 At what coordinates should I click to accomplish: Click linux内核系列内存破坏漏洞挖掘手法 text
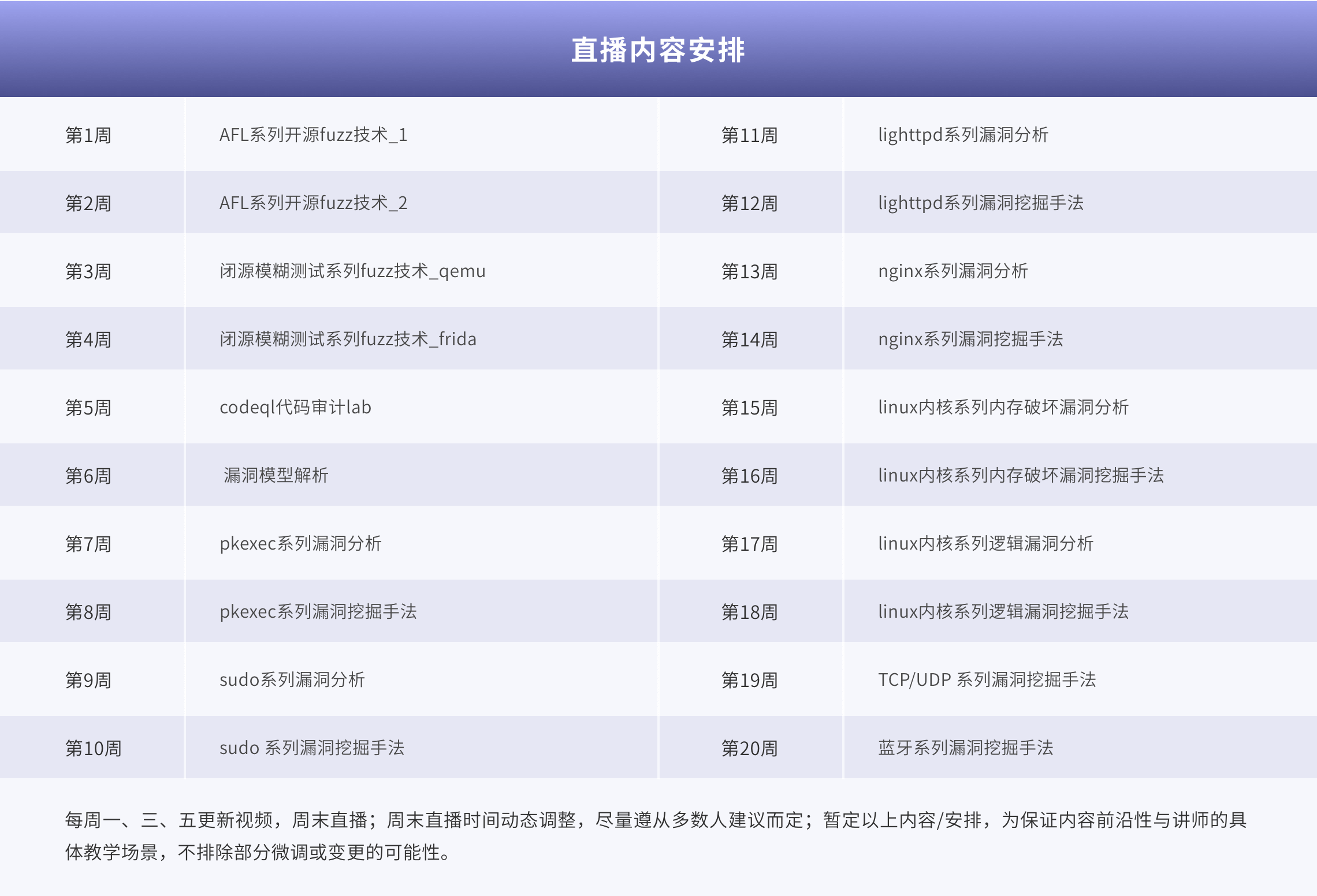pos(1021,476)
